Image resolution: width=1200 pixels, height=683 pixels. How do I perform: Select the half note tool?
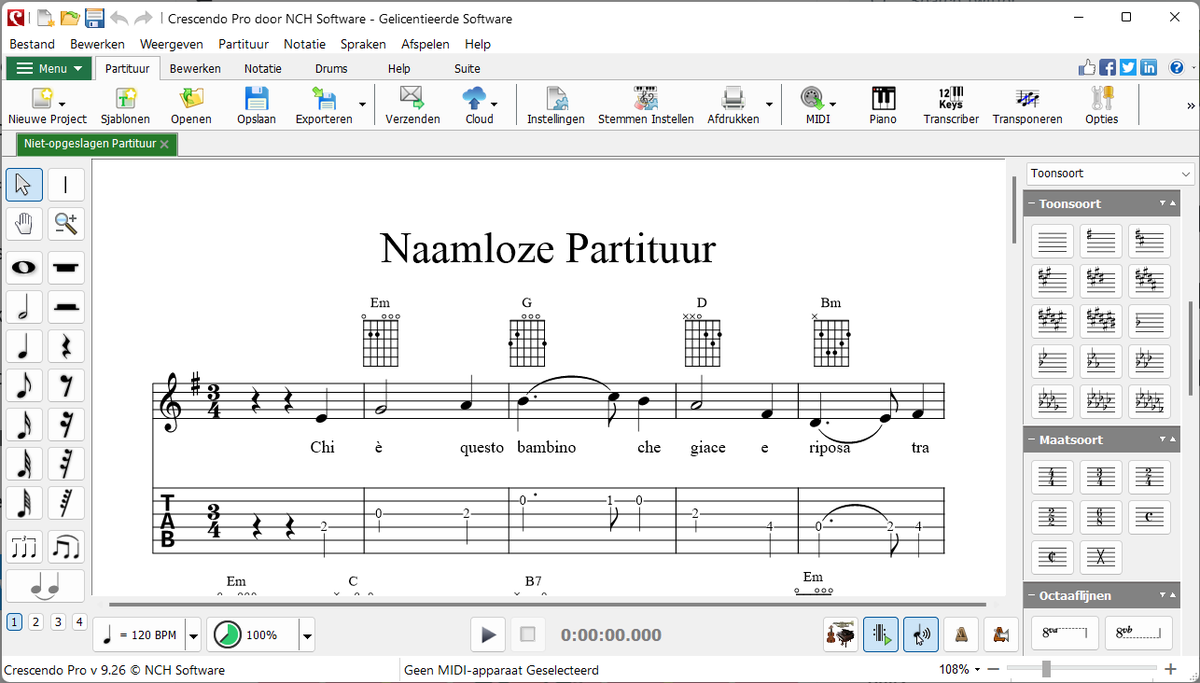click(24, 307)
